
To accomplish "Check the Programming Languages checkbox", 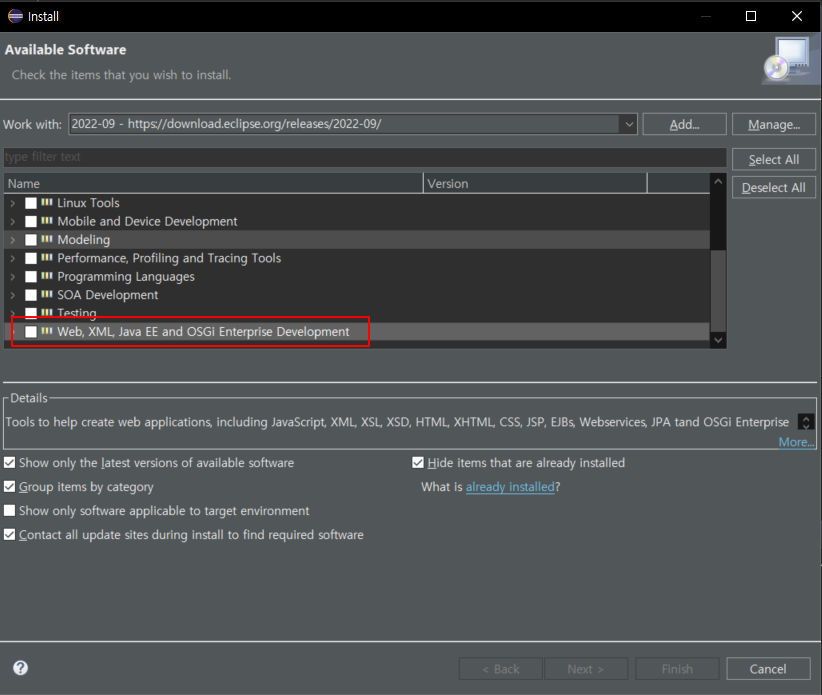I will point(31,276).
